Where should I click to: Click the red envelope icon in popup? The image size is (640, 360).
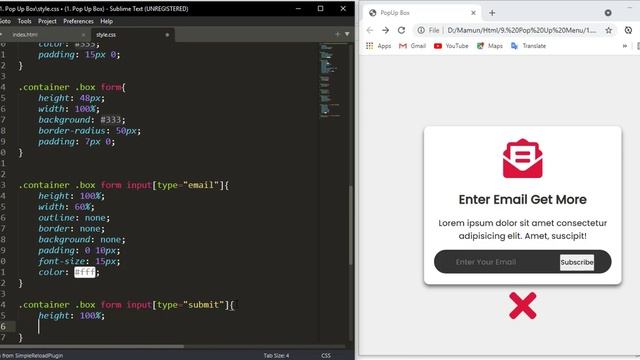[x=522, y=158]
